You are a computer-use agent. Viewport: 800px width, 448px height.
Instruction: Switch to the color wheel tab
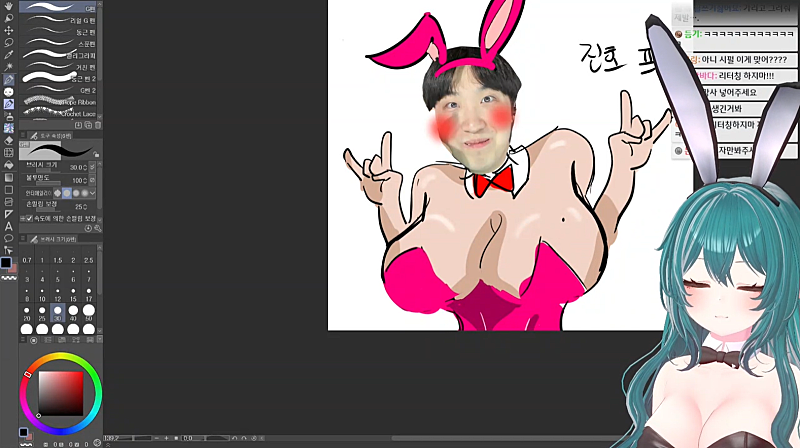point(34,340)
